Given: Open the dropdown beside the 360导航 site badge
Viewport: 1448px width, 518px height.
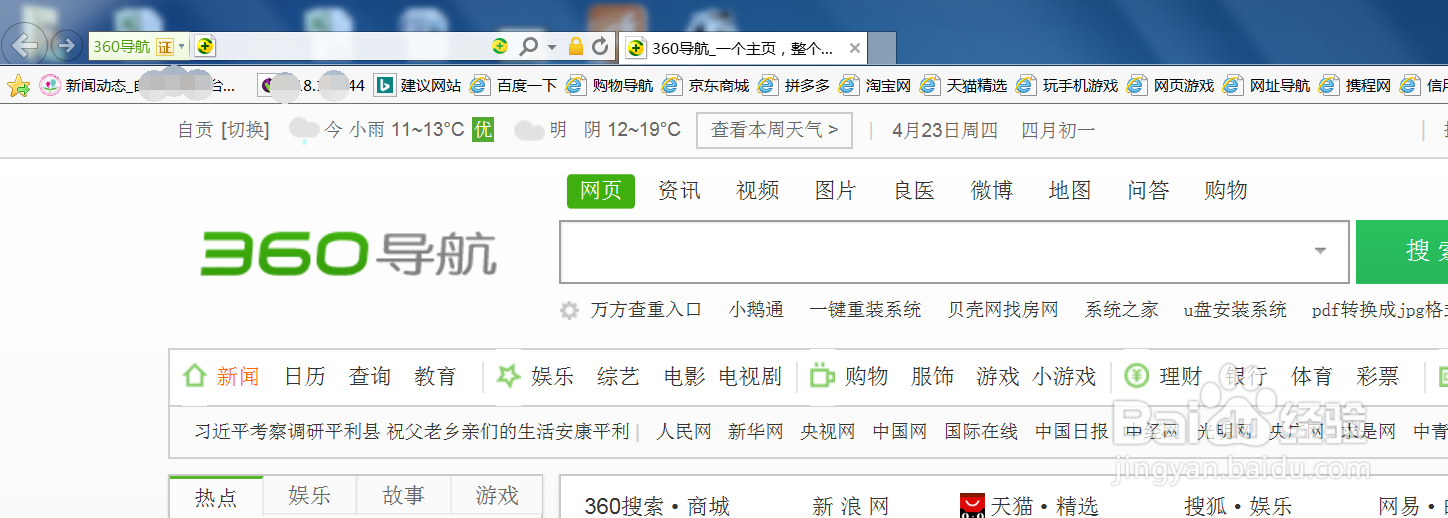Looking at the screenshot, I should click(x=181, y=47).
